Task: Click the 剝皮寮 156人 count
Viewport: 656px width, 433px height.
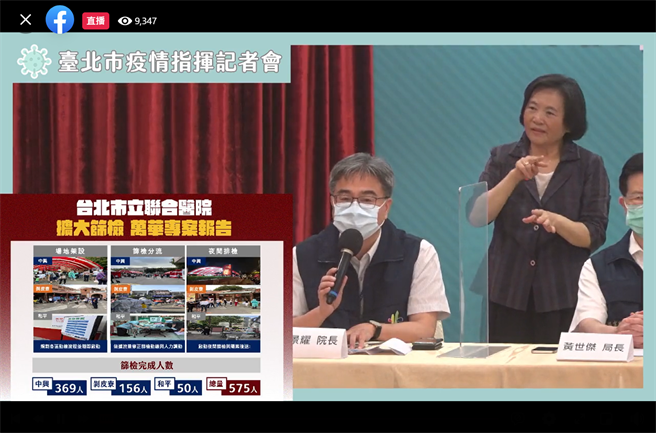Action: [x=120, y=386]
